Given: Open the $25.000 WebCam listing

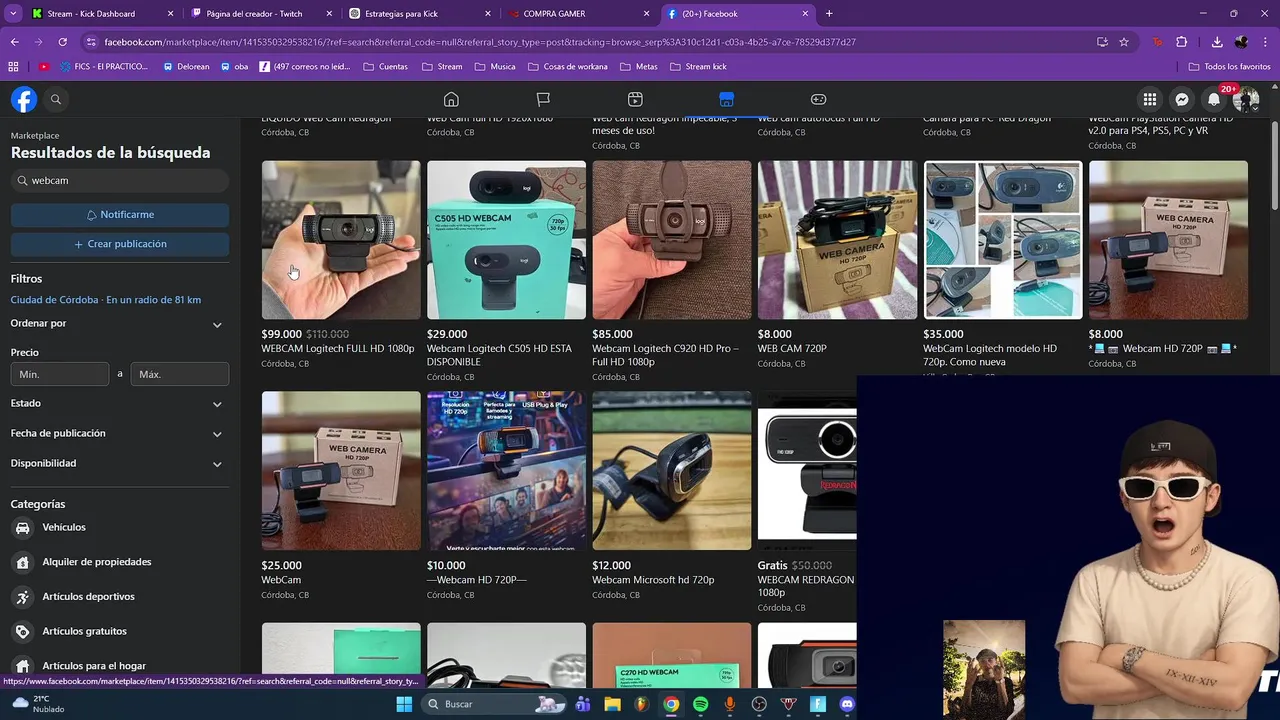Looking at the screenshot, I should [x=341, y=495].
